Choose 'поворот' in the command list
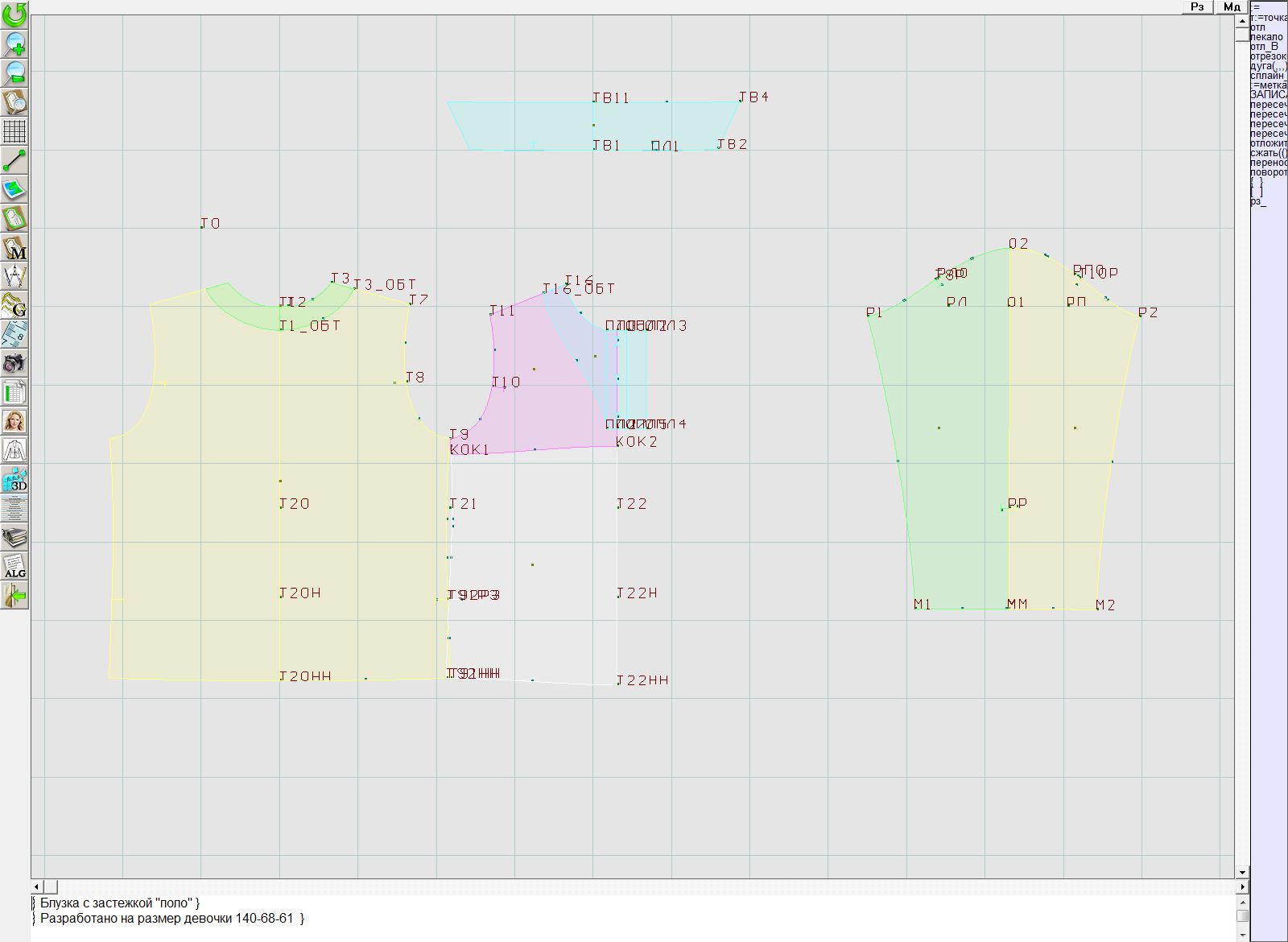The width and height of the screenshot is (1288, 942). tap(1269, 172)
